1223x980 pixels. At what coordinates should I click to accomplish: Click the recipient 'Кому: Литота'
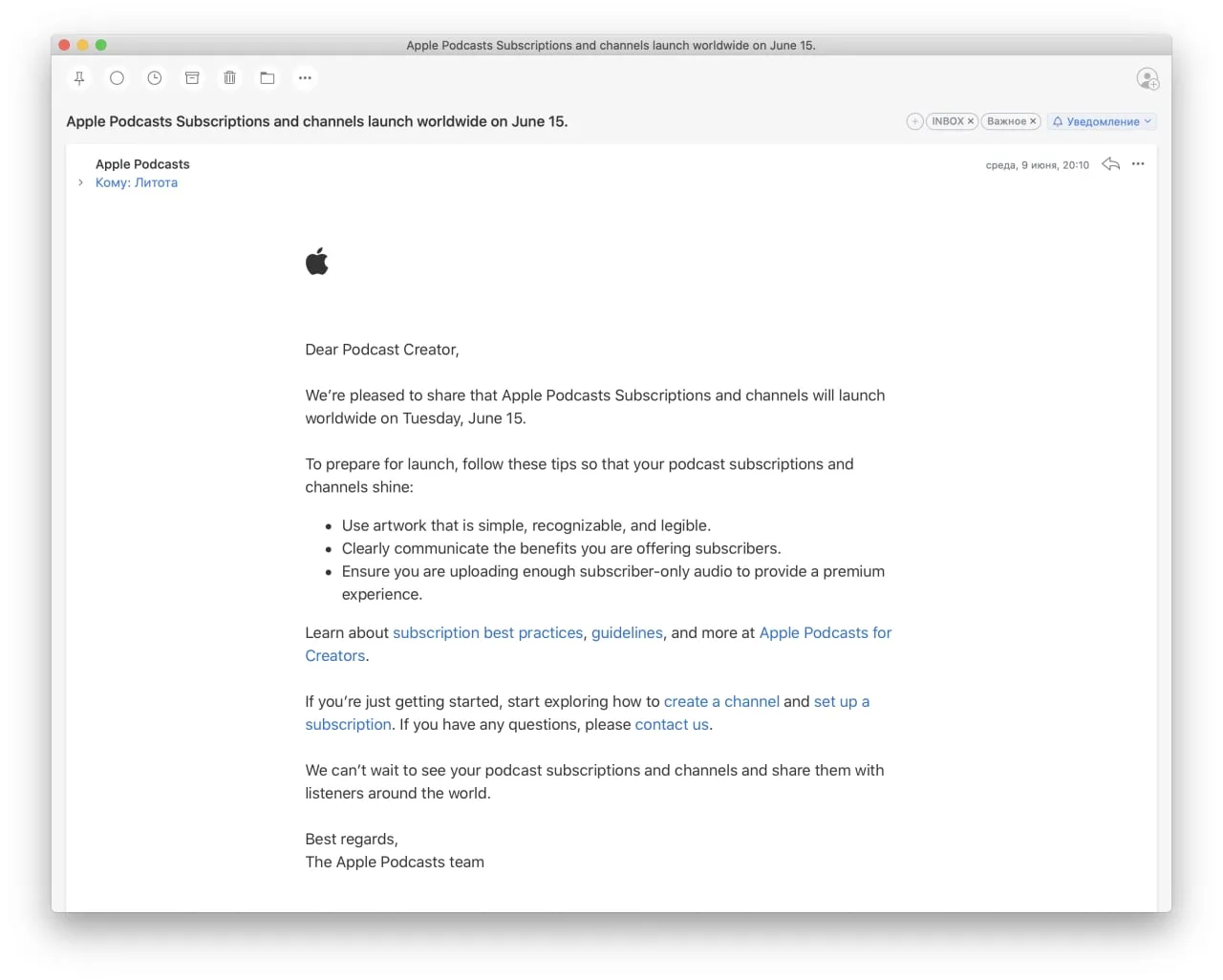point(137,182)
